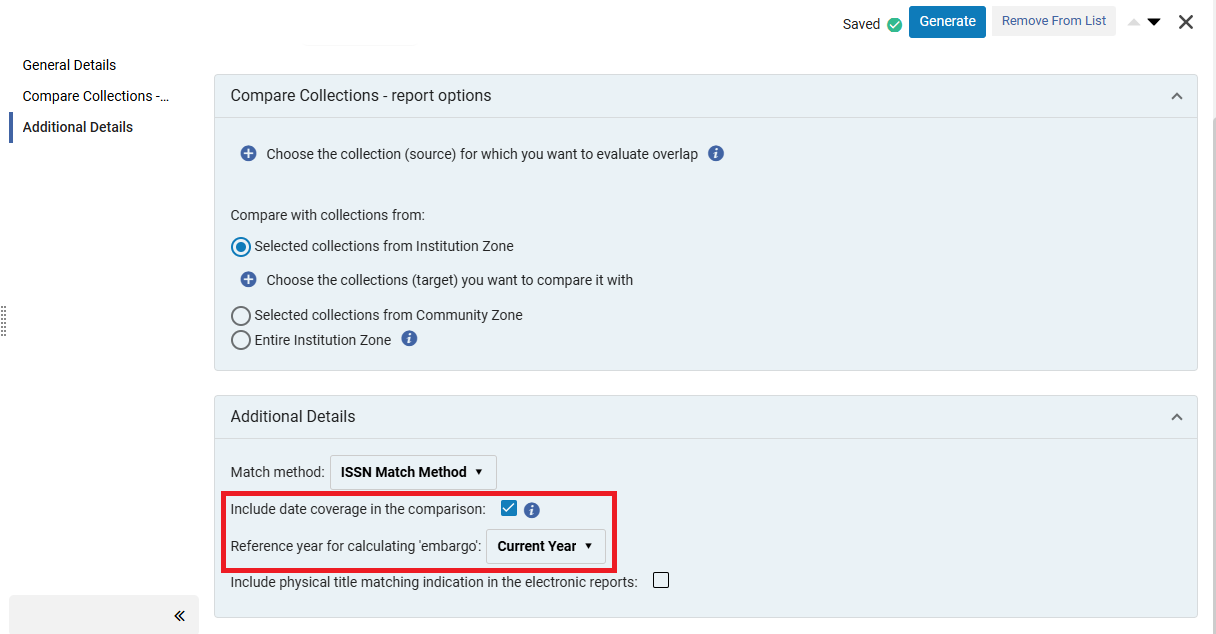Collapse the sidebar with double-chevron icon
The width and height of the screenshot is (1216, 634).
pos(179,616)
